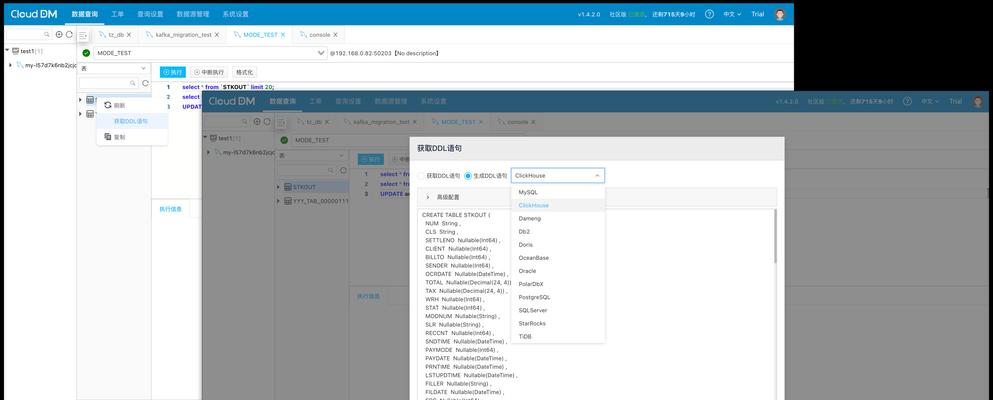The image size is (993, 400).
Task: Choose SQLServer from the database type list
Action: coord(557,310)
